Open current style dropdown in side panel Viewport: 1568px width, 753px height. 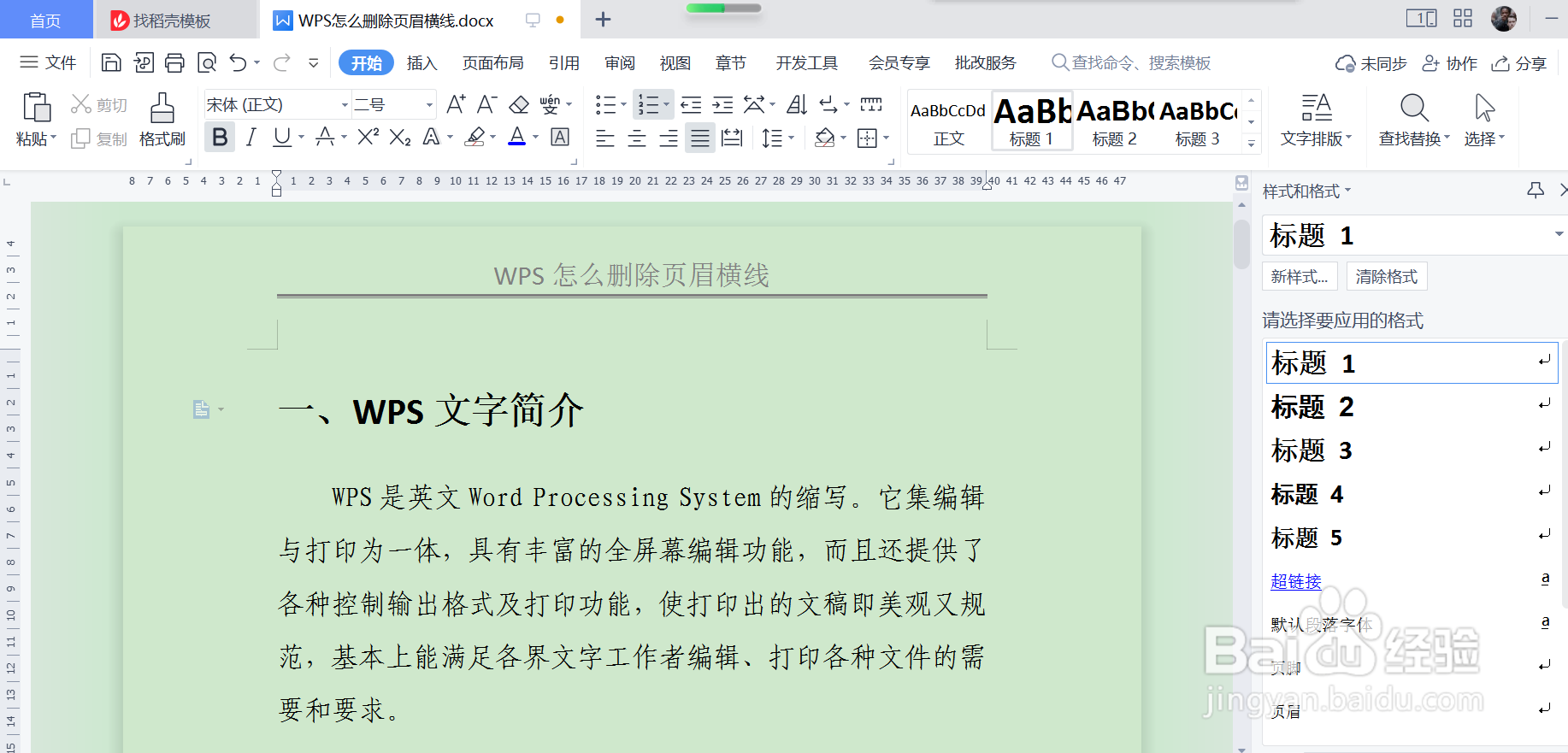[x=1558, y=234]
